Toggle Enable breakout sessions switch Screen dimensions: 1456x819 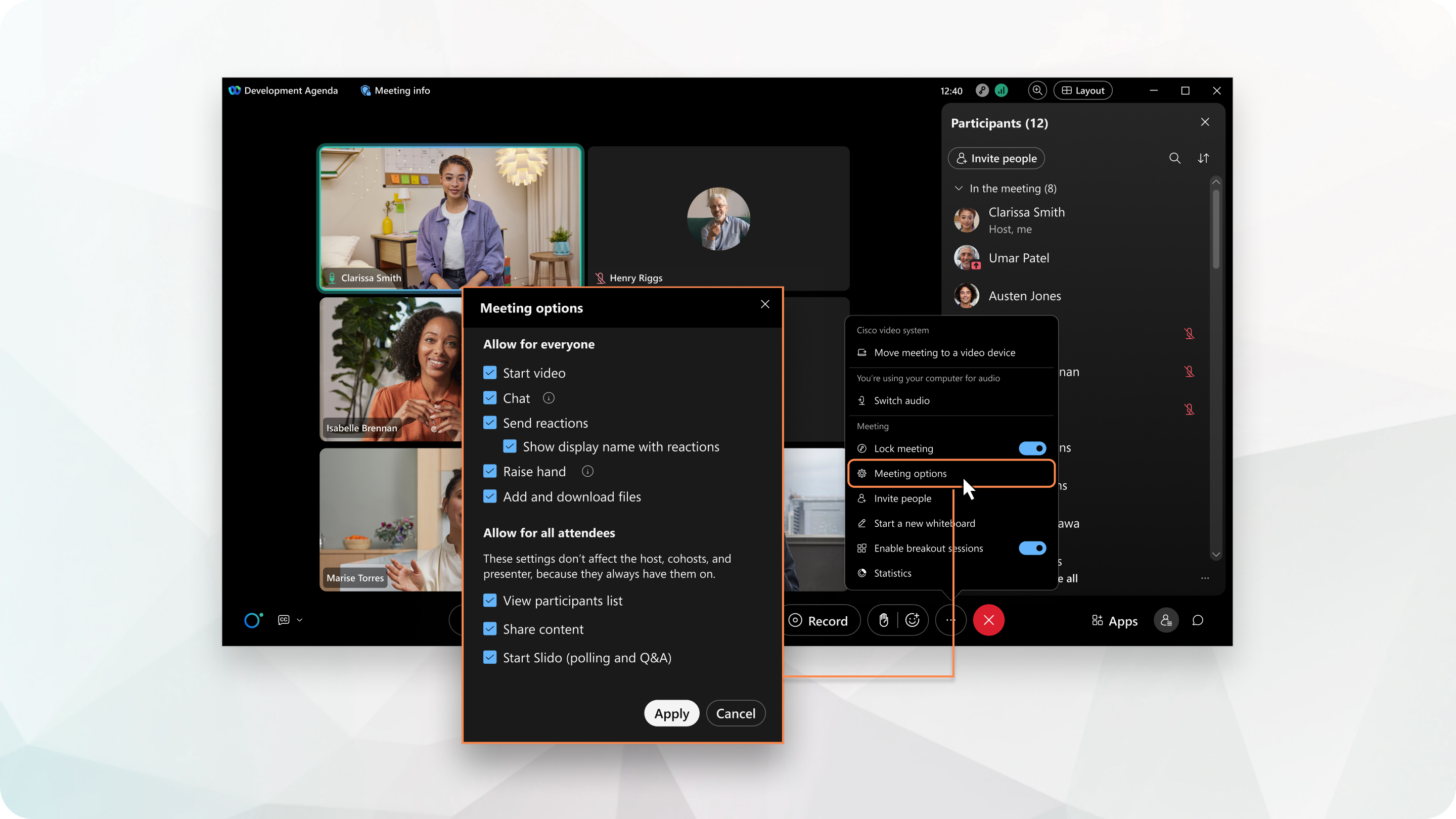[x=1032, y=548]
